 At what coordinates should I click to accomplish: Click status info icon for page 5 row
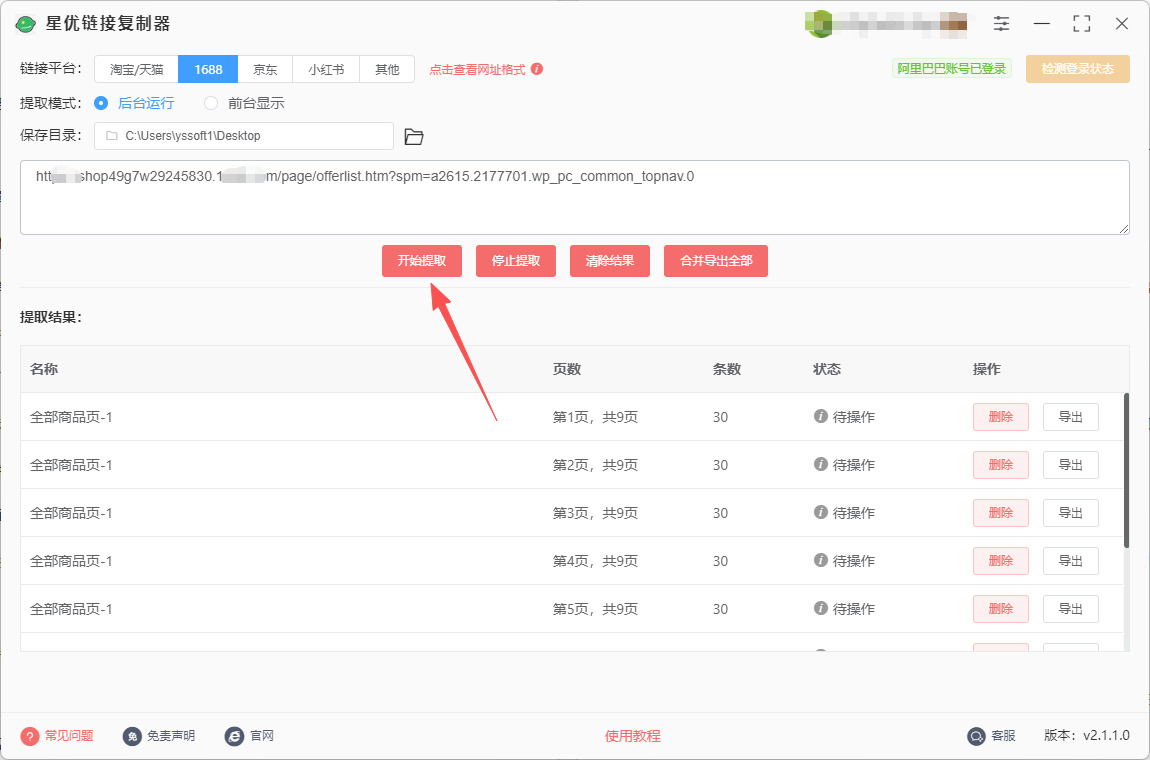821,608
